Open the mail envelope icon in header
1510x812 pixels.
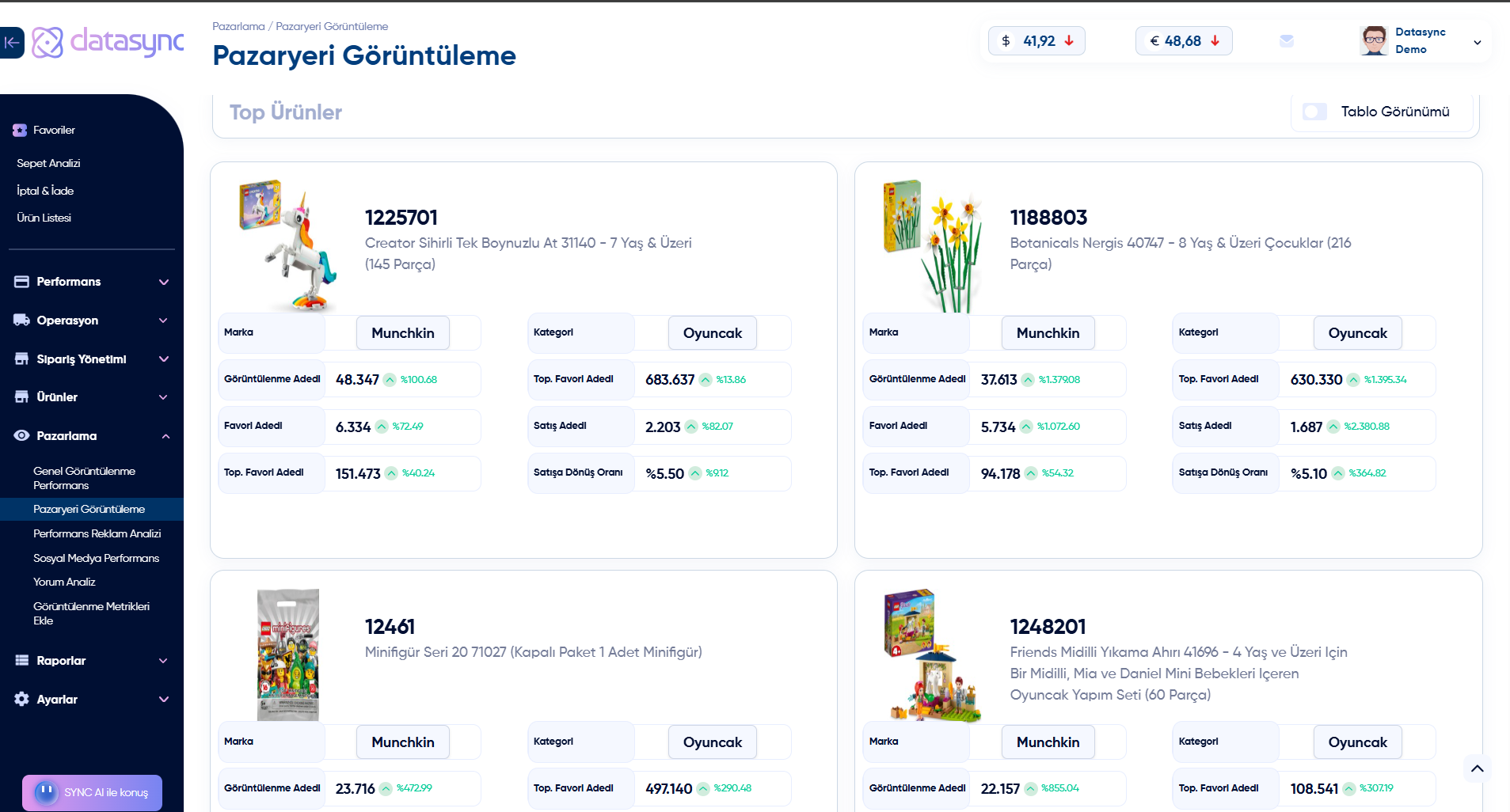click(1287, 41)
